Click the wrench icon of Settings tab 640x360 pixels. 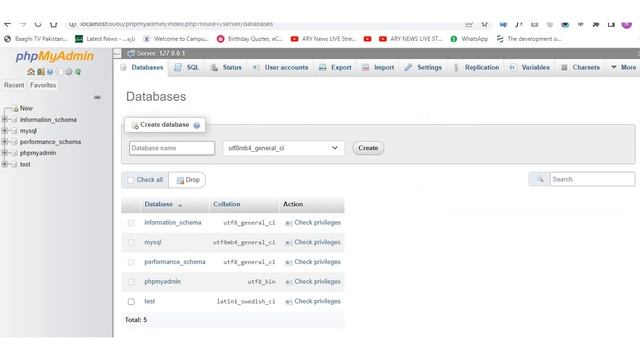click(408, 67)
